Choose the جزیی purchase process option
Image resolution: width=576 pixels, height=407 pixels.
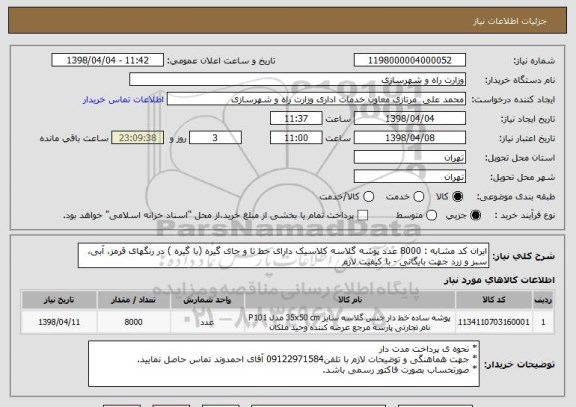[475, 216]
